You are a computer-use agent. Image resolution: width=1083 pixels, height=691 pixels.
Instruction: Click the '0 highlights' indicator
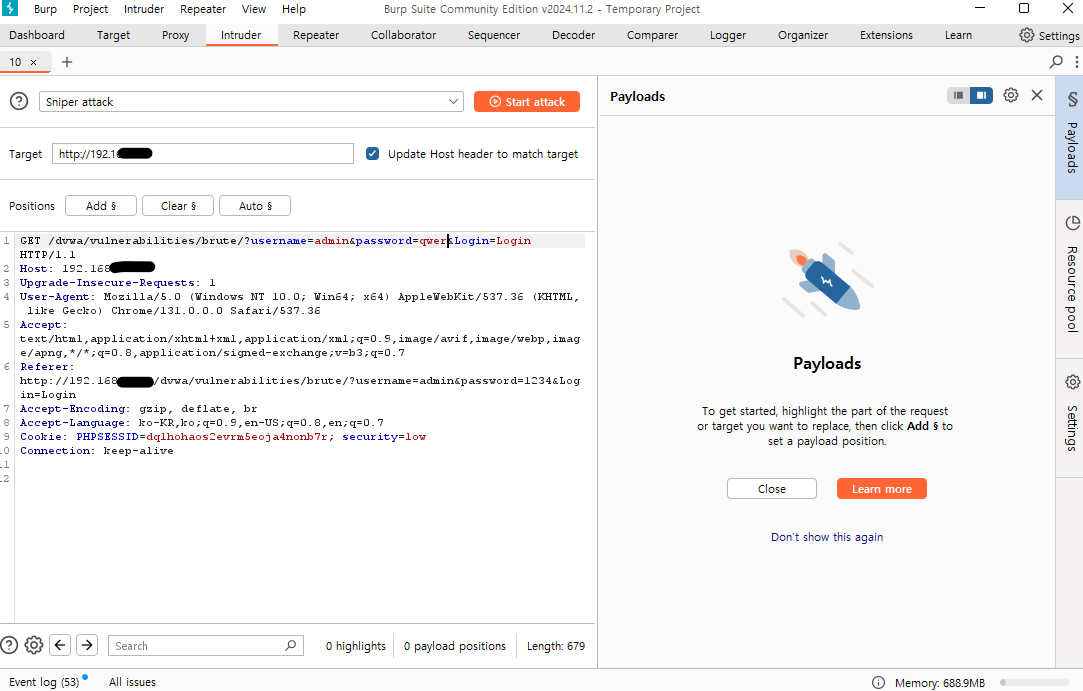pyautogui.click(x=356, y=646)
